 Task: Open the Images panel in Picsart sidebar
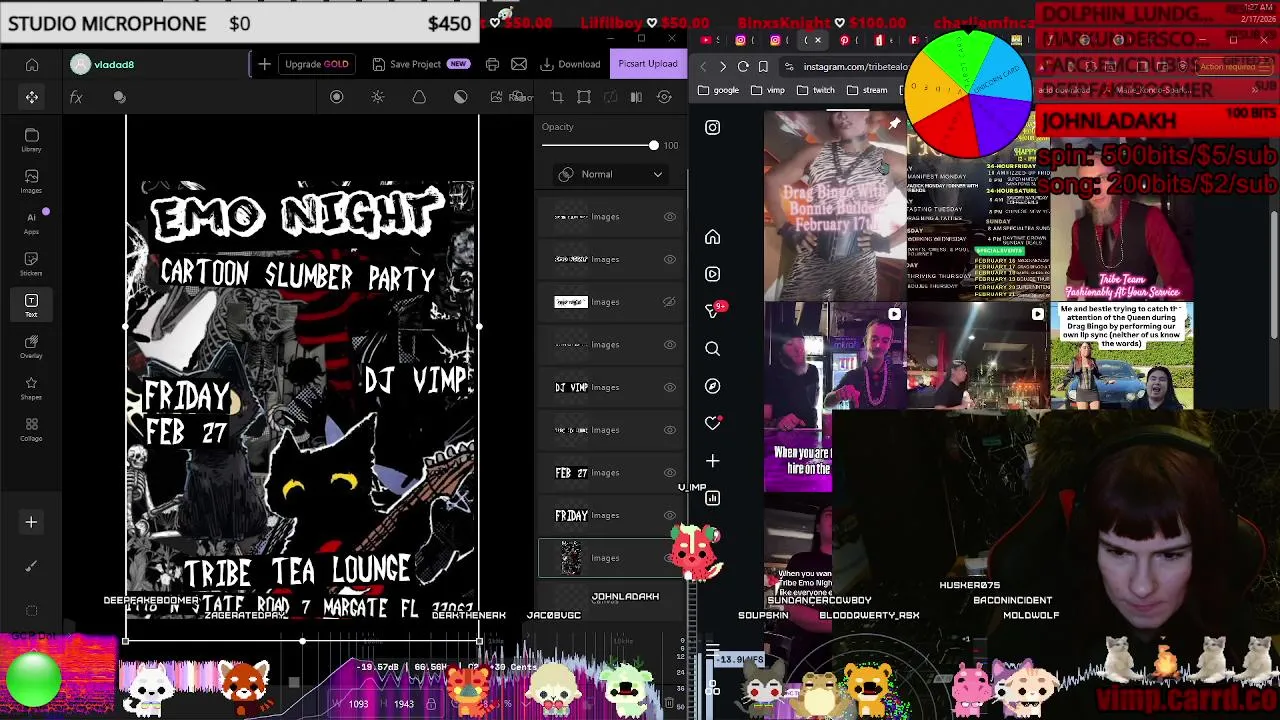[x=32, y=181]
